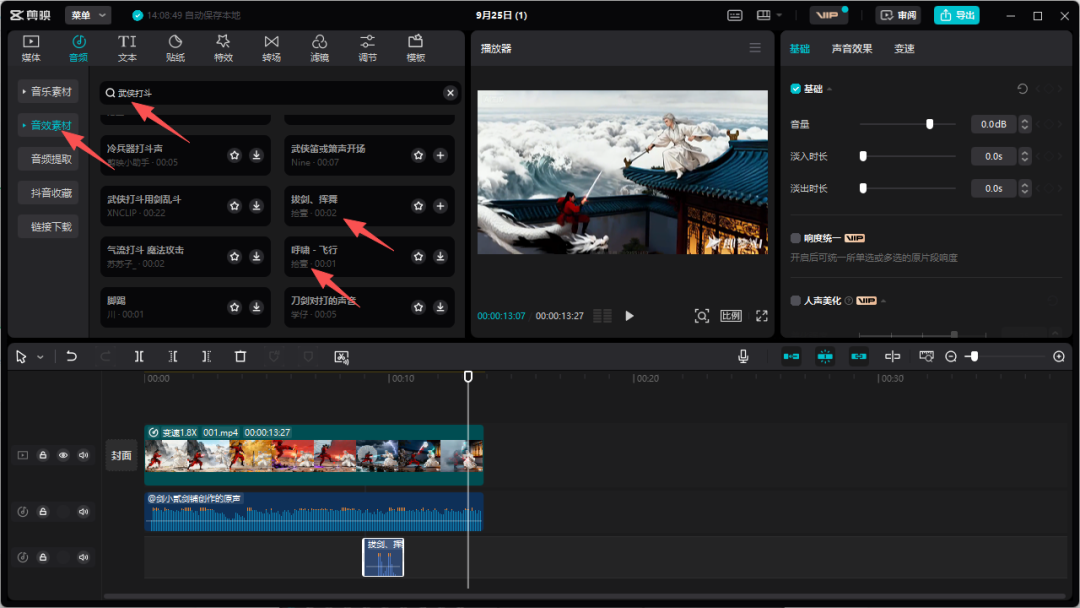1080x608 pixels.
Task: Uncheck the 基础 checkbox
Action: pos(796,89)
